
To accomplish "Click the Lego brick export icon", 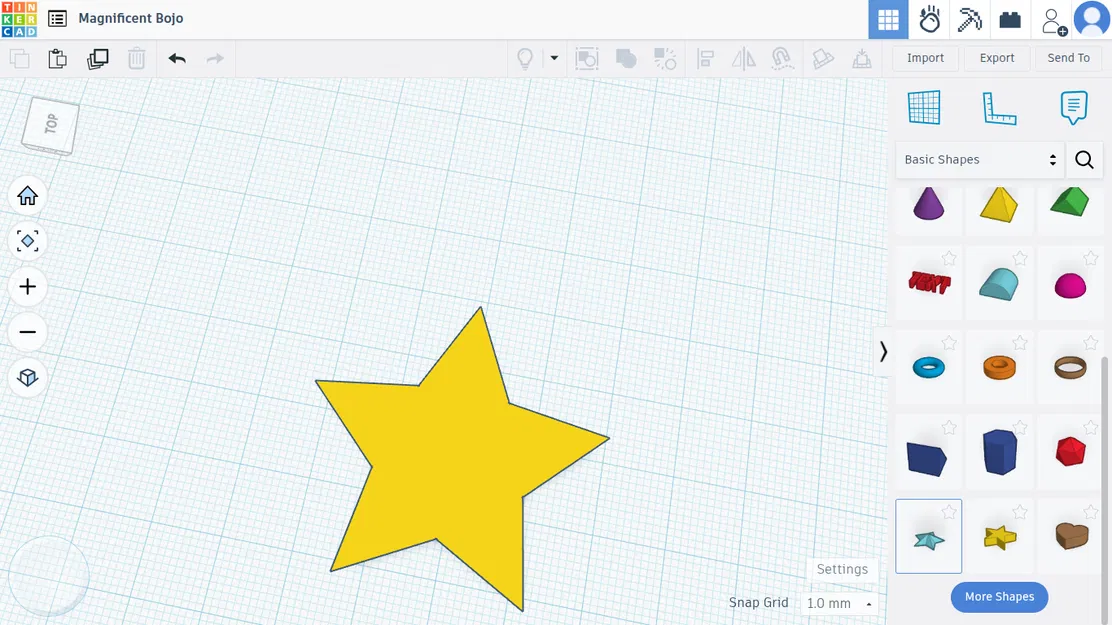I will coord(1010,19).
